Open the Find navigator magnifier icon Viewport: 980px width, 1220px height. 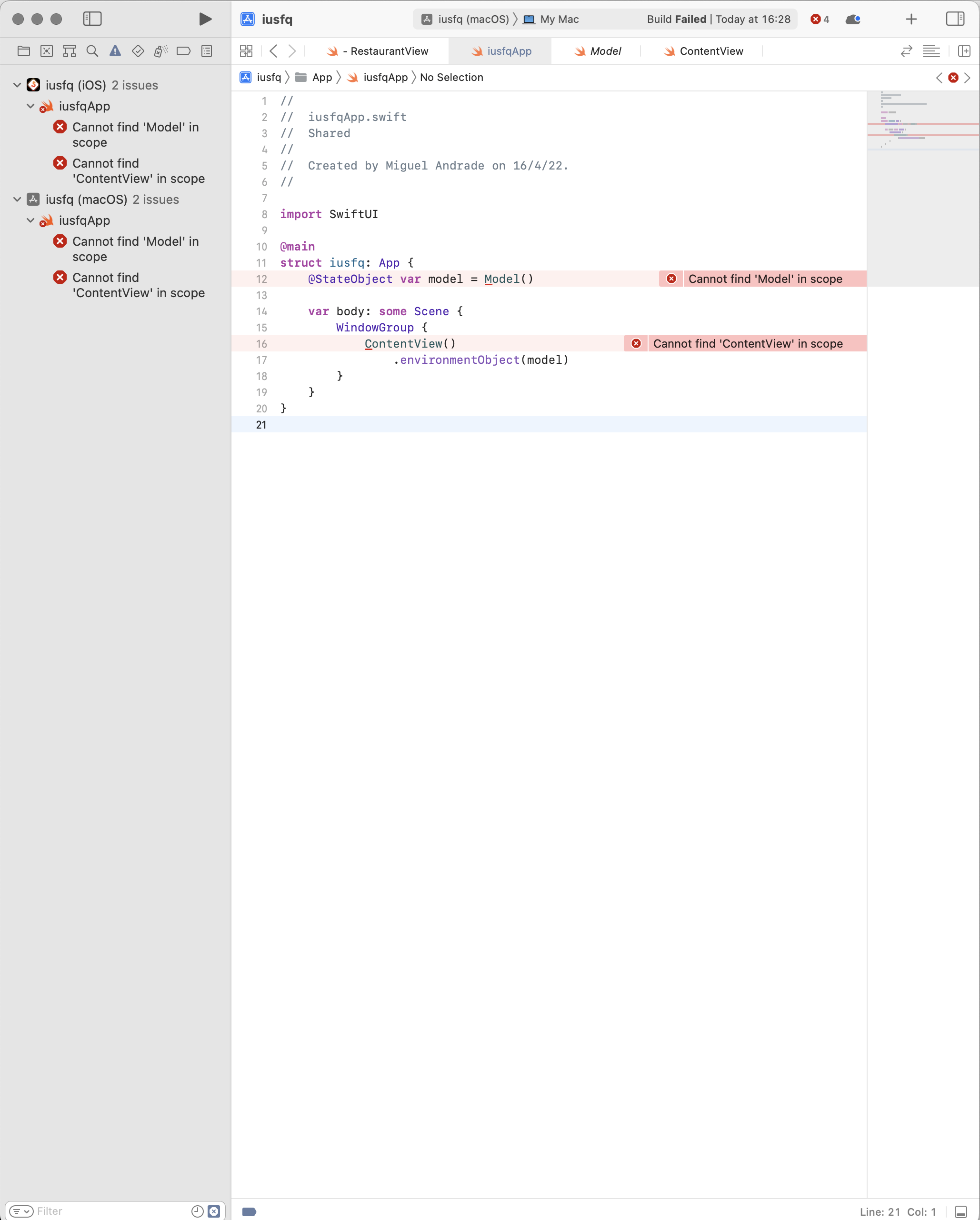(92, 51)
